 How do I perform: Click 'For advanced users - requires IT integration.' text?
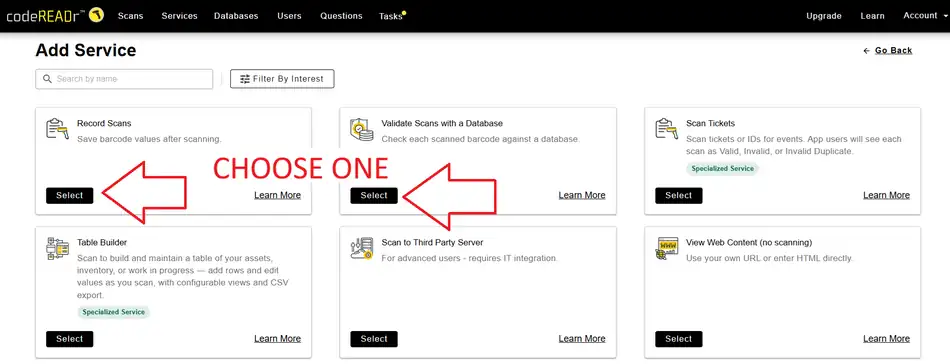click(470, 259)
